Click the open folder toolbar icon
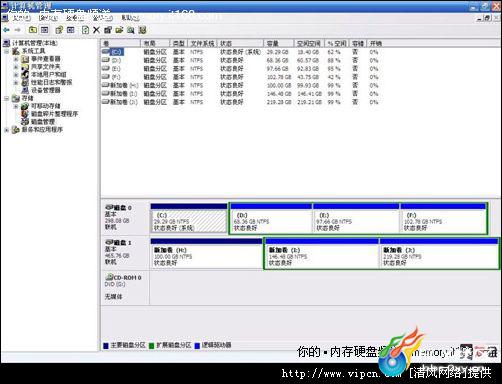 [x=119, y=30]
